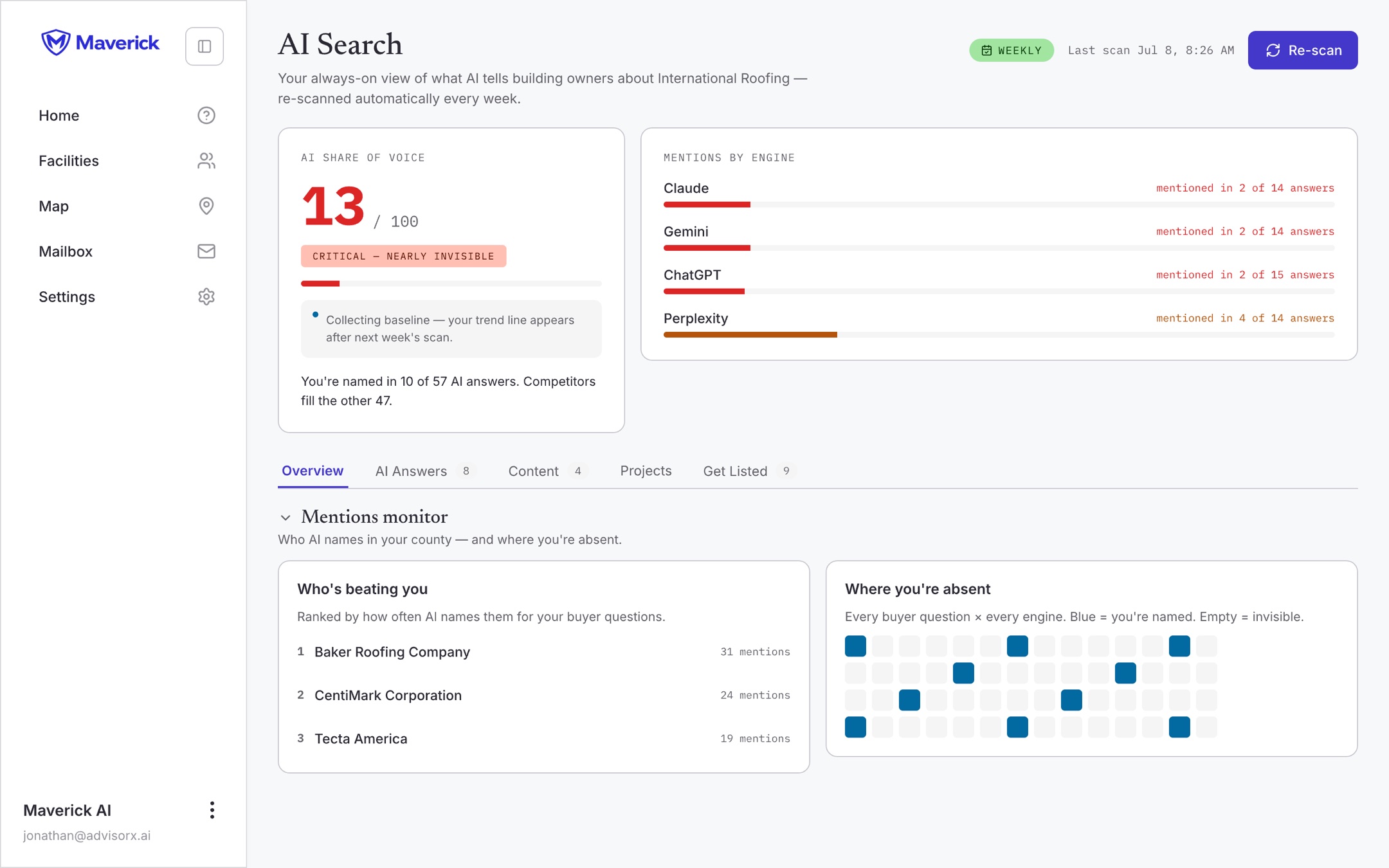
Task: Click 'mentioned in 4 of 14 answers'
Action: click(x=1245, y=318)
